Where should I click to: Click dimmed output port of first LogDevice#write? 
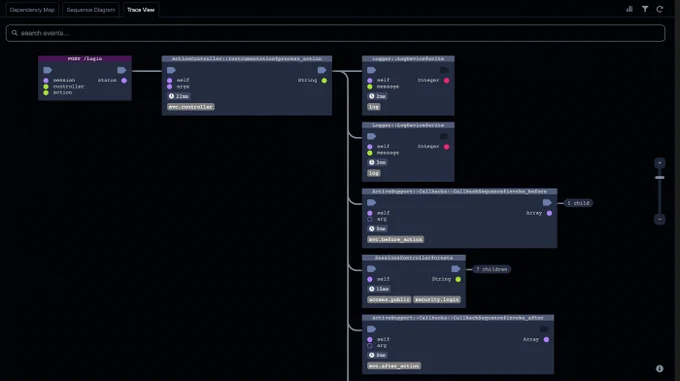tap(445, 70)
